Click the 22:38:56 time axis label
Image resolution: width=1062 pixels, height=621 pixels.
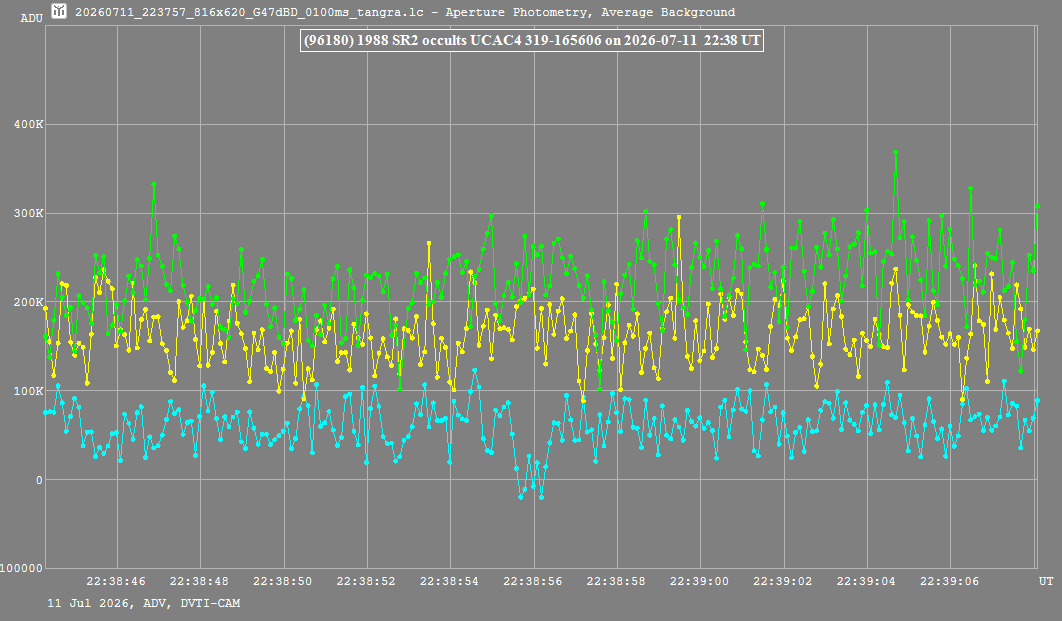pos(532,581)
